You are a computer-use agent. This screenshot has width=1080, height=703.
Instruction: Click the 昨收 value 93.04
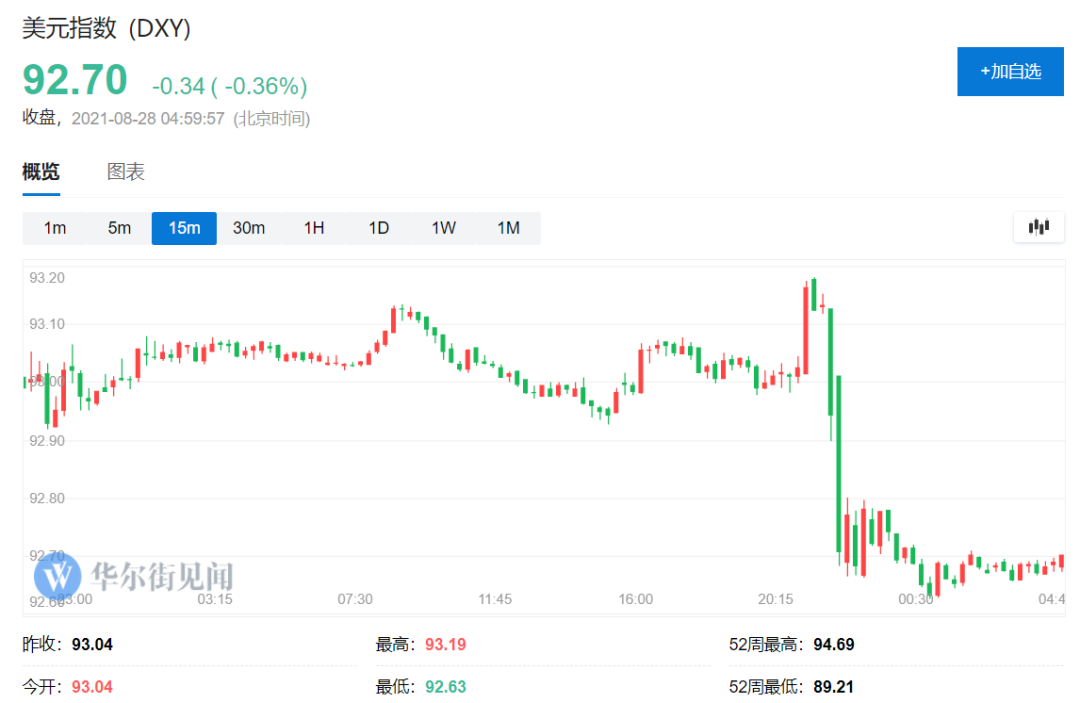tap(92, 644)
